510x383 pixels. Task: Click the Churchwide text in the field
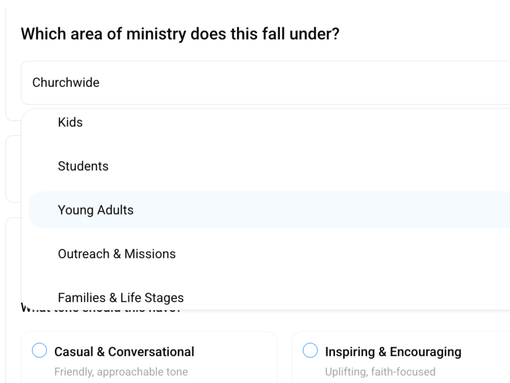click(x=66, y=82)
